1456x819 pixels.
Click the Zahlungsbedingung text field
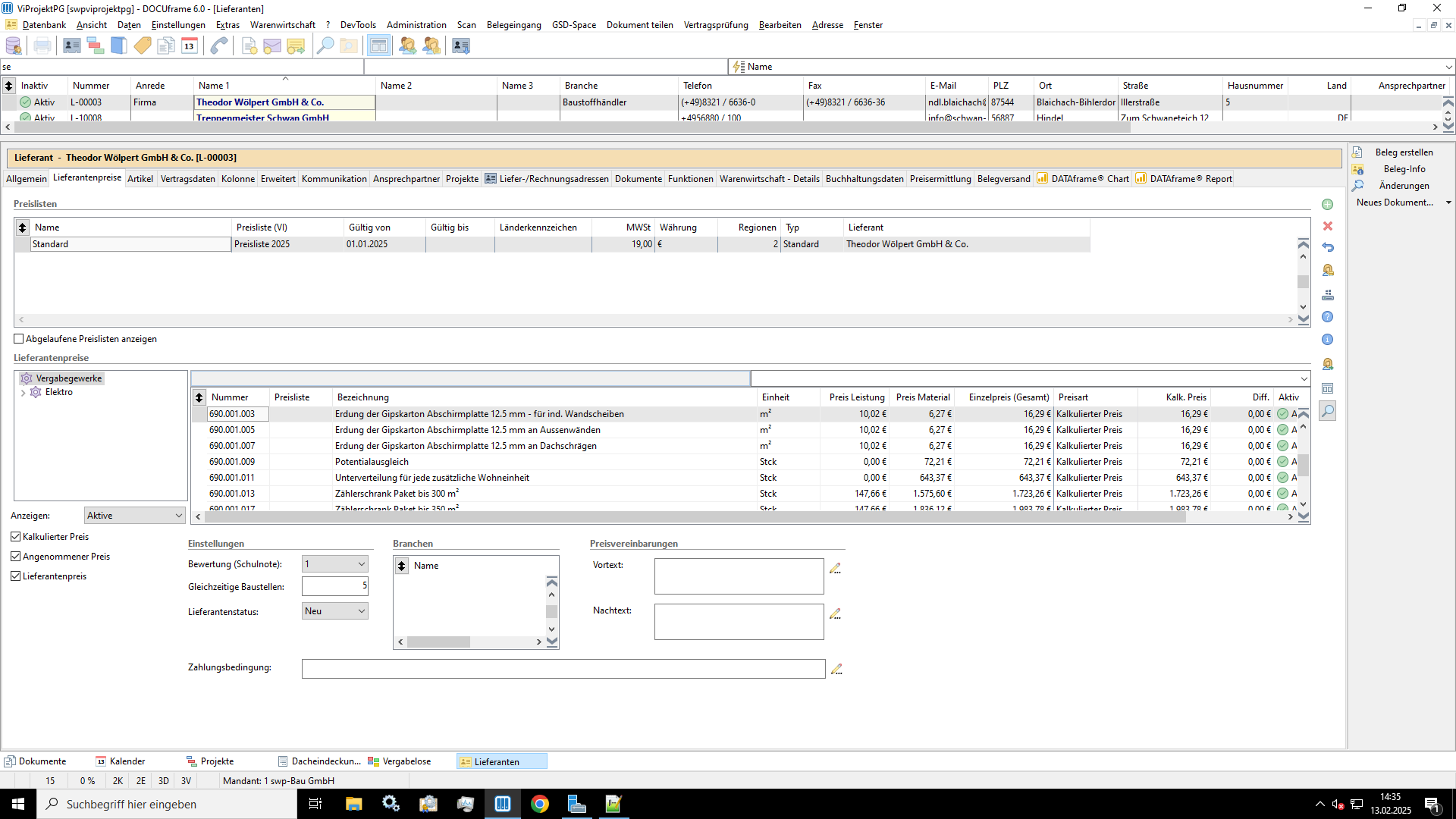coord(563,669)
